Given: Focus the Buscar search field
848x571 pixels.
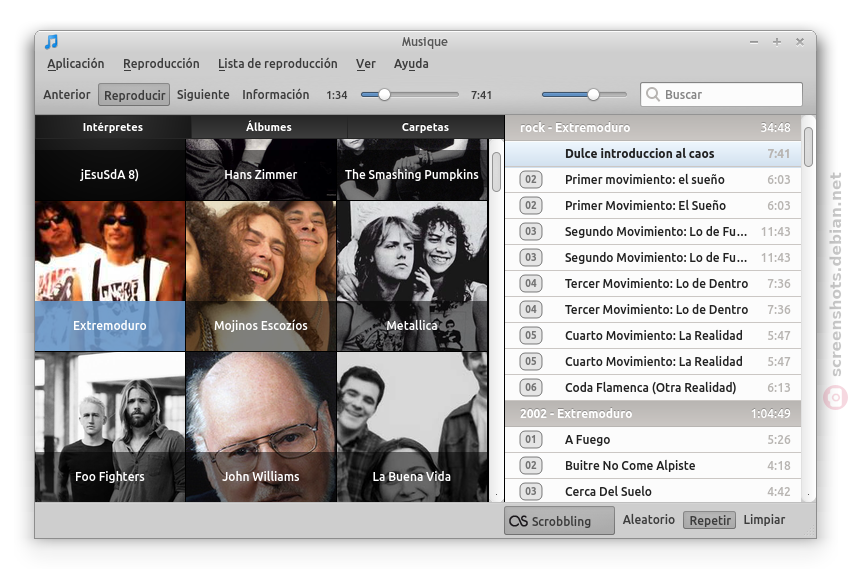Looking at the screenshot, I should [721, 94].
